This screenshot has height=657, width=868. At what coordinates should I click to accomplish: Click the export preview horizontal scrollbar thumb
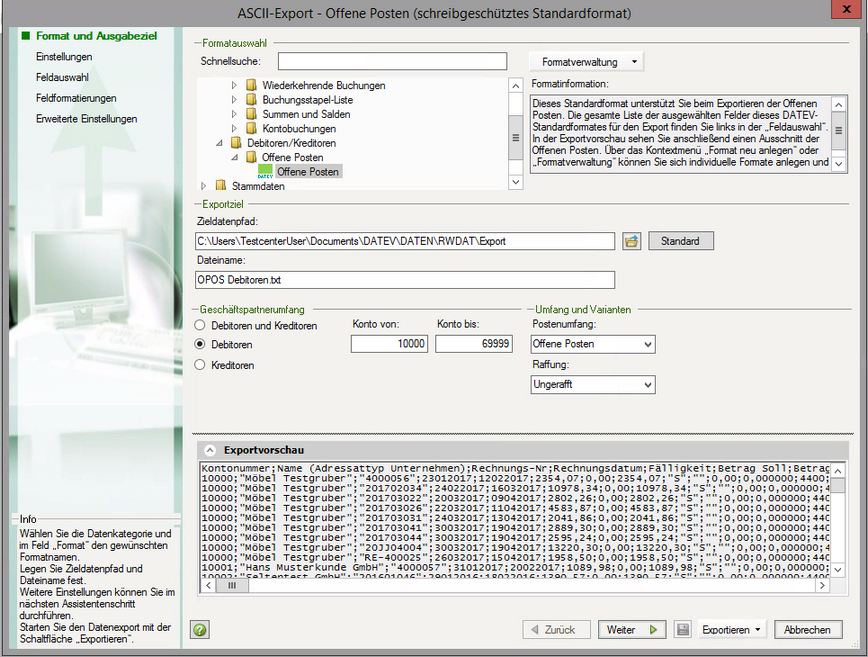(232, 585)
